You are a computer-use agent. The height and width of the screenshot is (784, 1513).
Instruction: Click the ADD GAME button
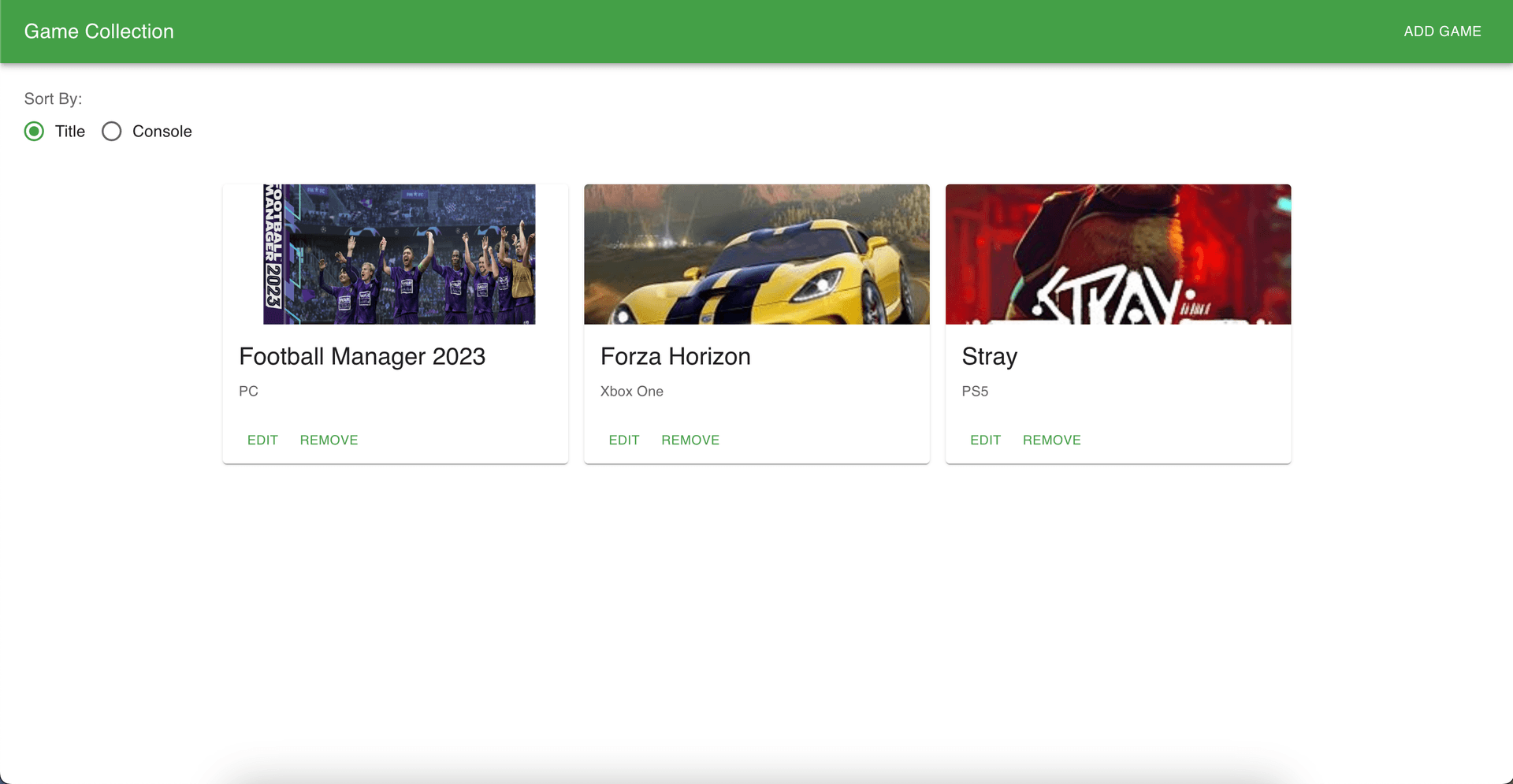pyautogui.click(x=1442, y=32)
